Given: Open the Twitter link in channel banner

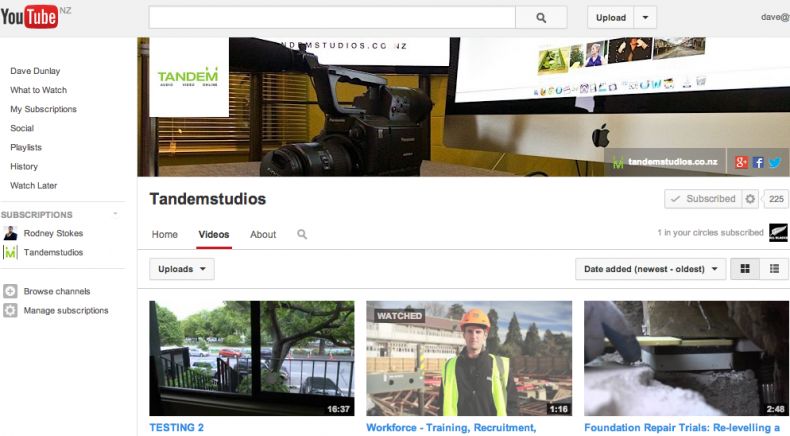Looking at the screenshot, I should 774,162.
